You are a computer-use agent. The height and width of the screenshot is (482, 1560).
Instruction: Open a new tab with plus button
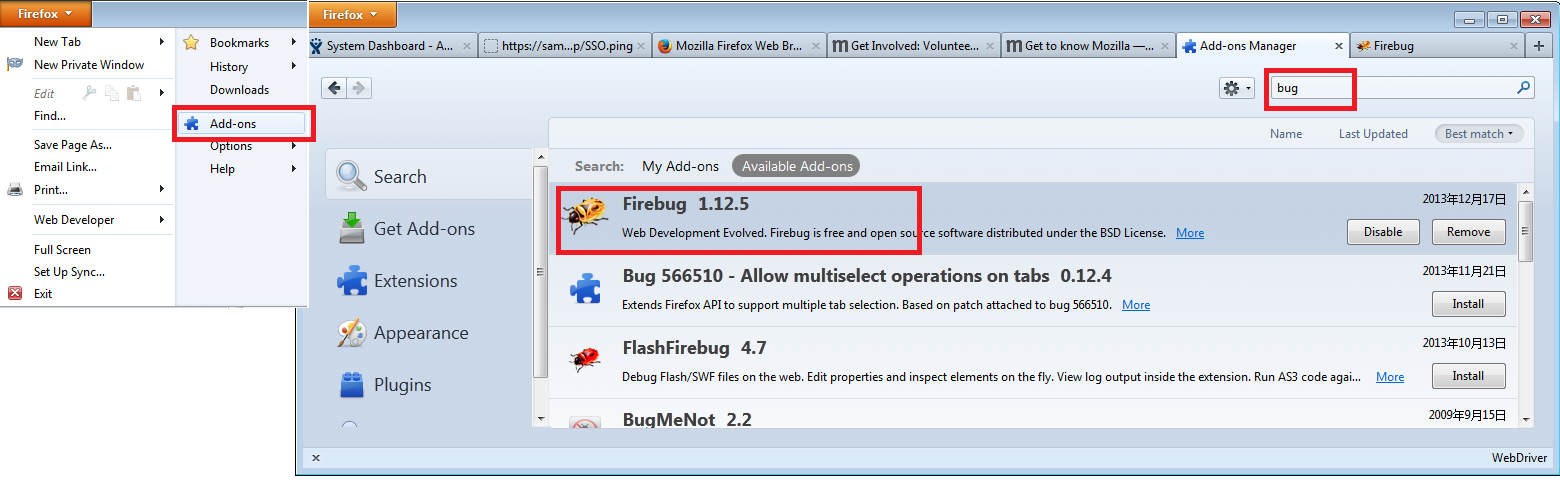1539,45
